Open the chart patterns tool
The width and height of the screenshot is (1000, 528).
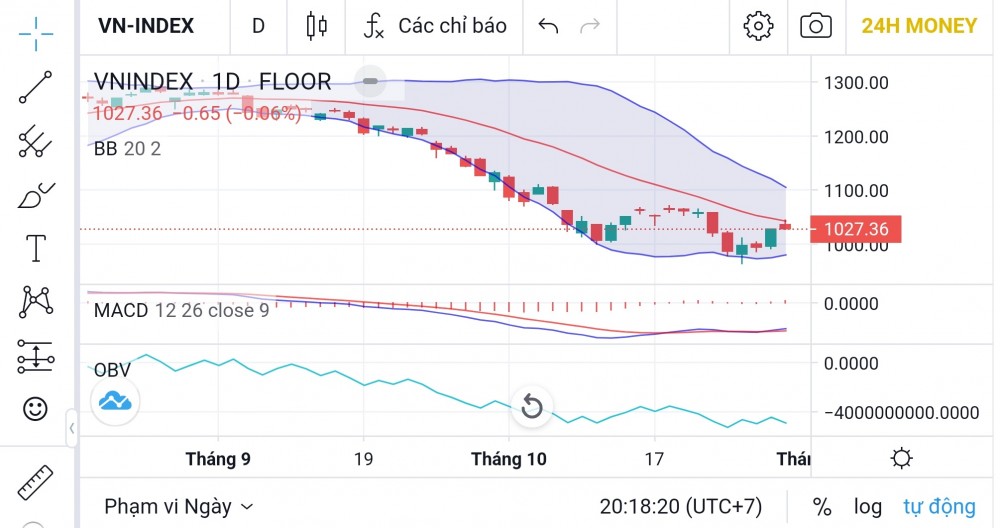[36, 300]
